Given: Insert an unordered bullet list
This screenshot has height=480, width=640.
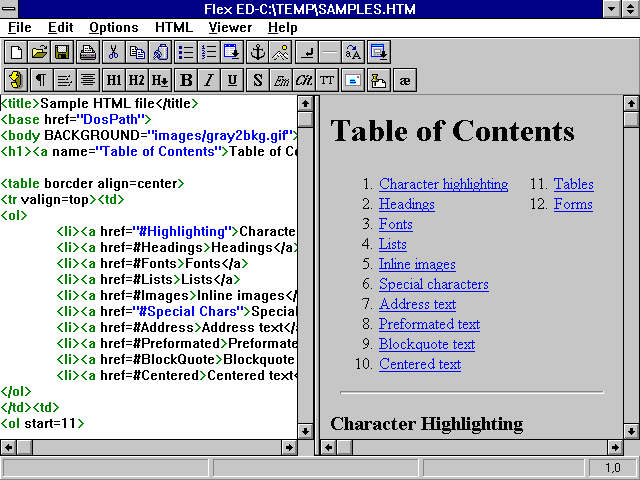Looking at the screenshot, I should tap(185, 52).
